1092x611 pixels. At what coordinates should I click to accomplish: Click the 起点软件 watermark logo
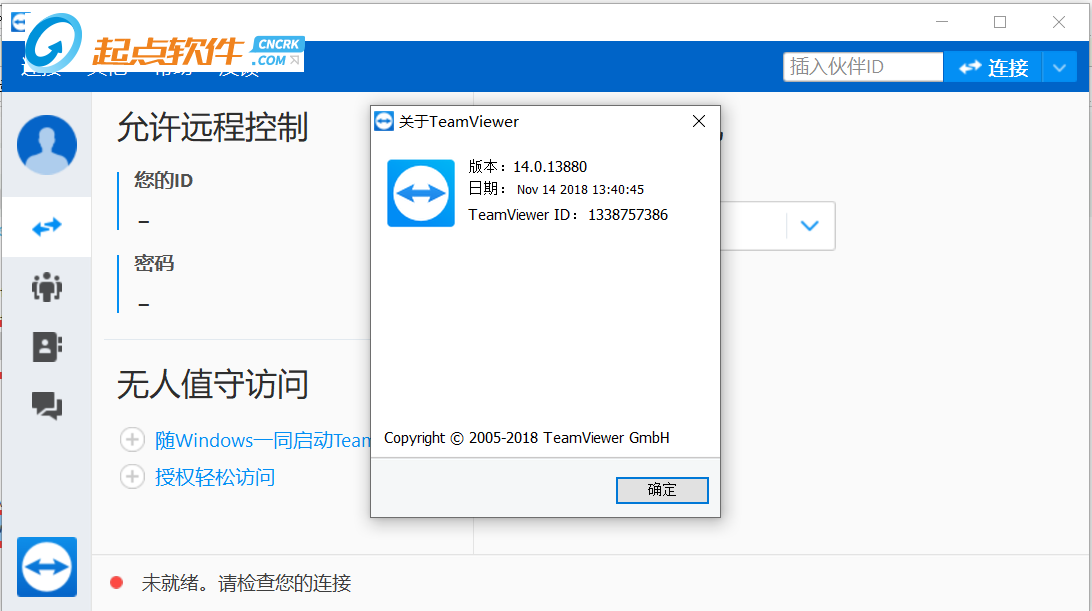coord(164,43)
